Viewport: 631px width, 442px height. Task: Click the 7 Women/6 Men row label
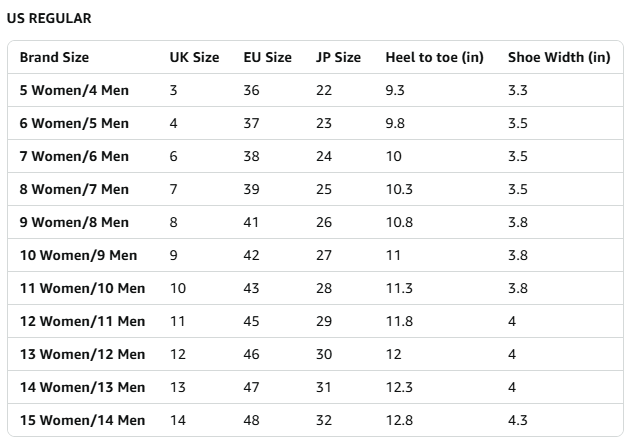coord(74,156)
